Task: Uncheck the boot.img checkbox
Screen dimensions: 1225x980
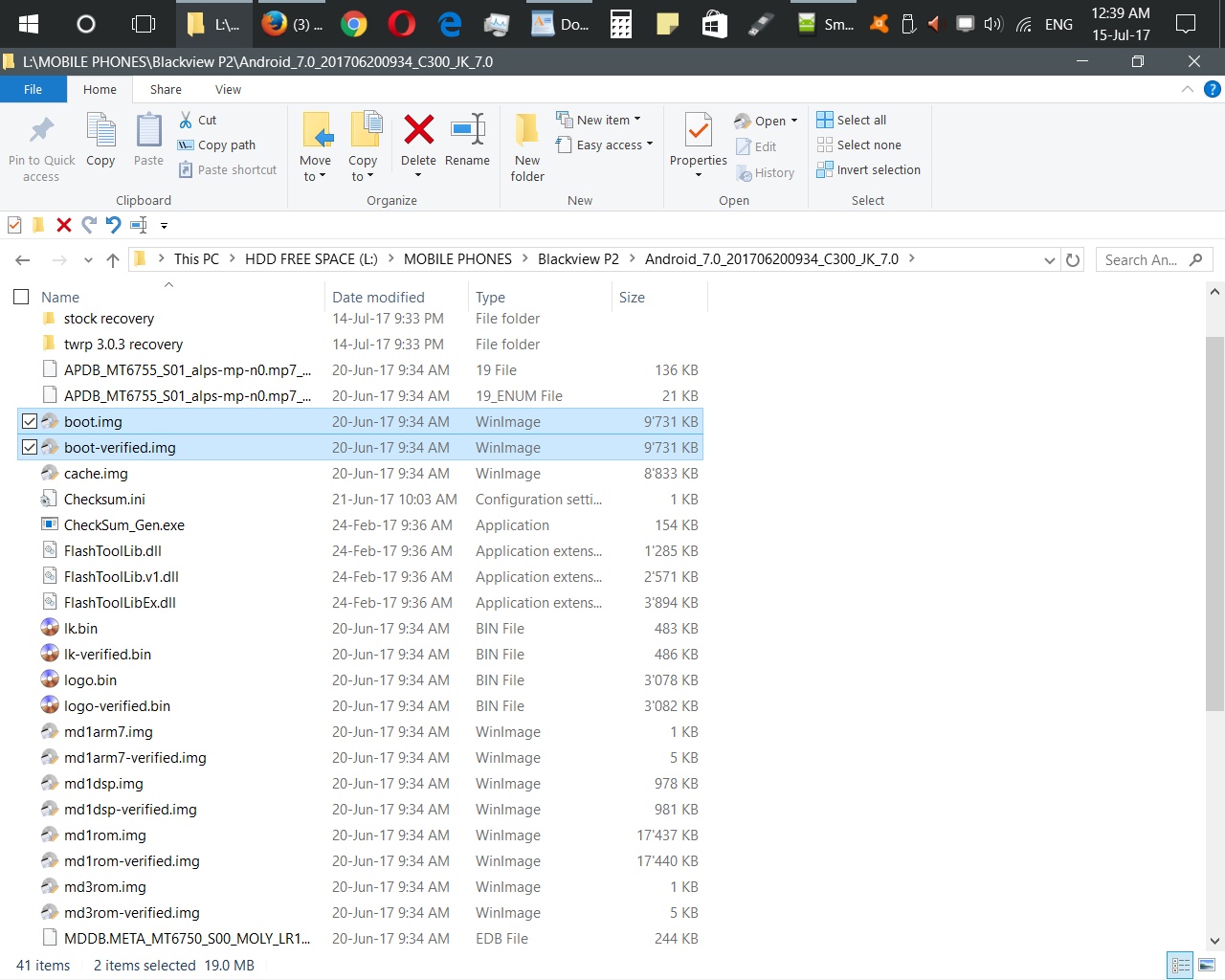Action: [30, 421]
